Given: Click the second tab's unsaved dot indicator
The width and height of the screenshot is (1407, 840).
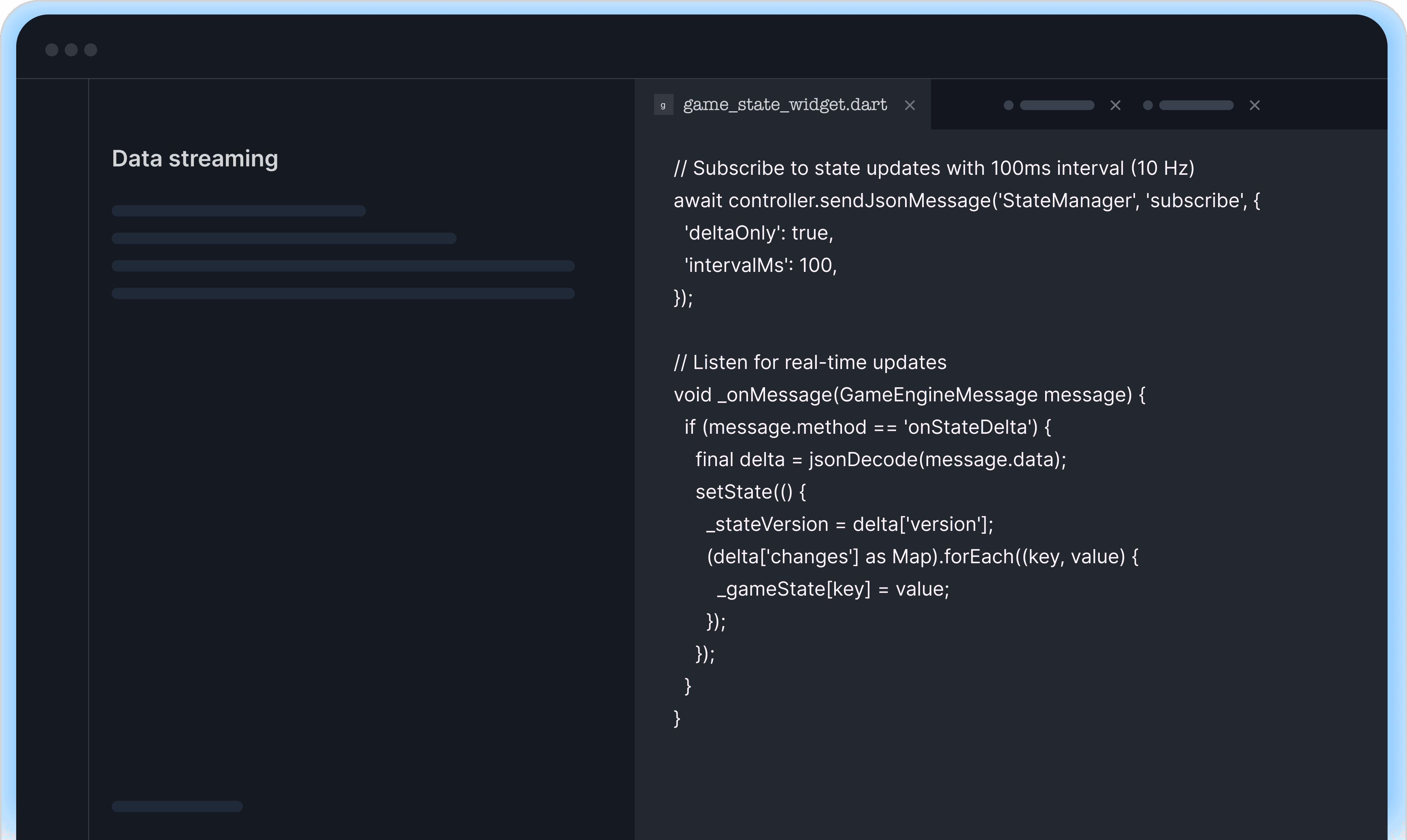Looking at the screenshot, I should tap(1008, 105).
